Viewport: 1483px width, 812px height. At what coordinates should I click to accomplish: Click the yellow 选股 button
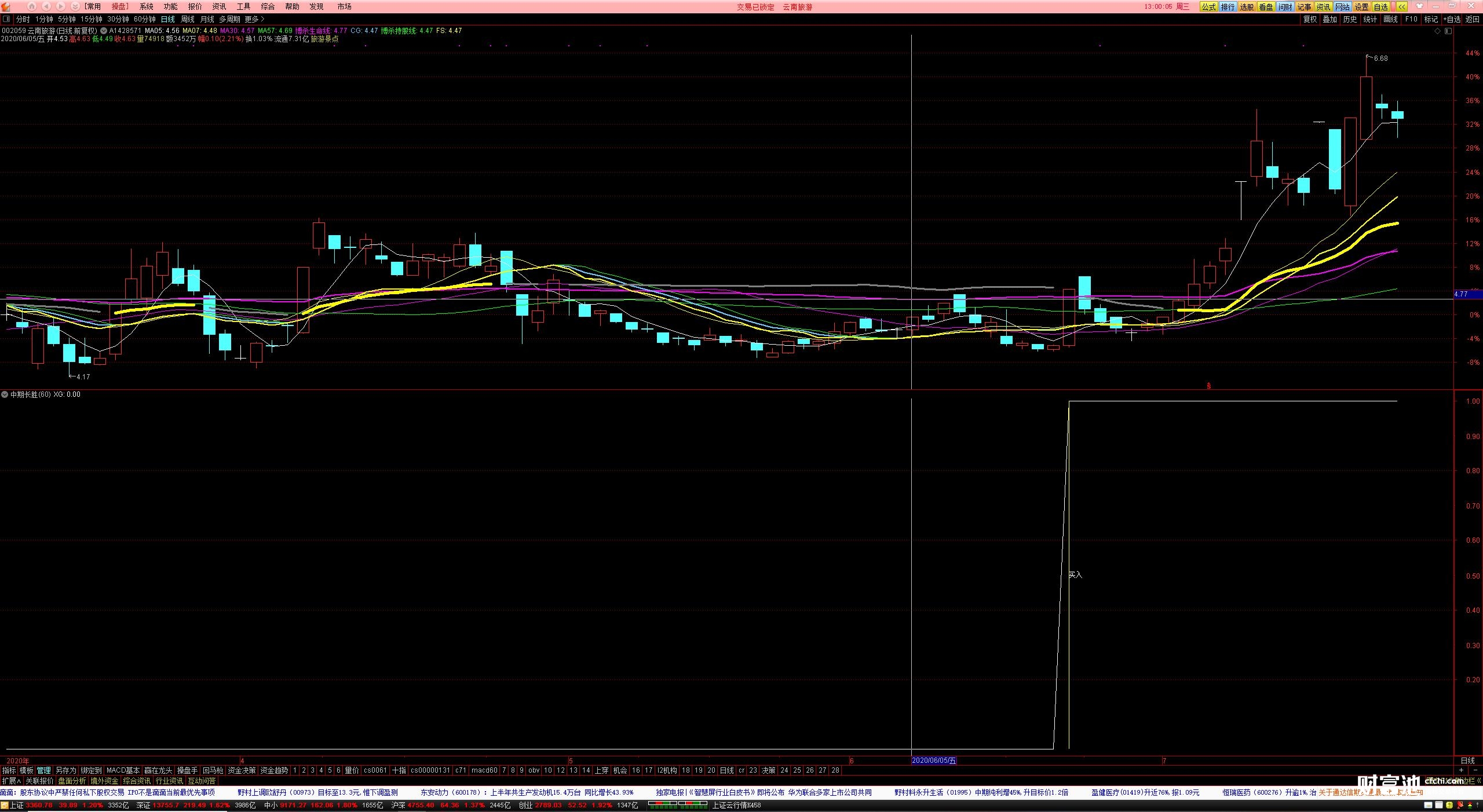(1247, 6)
